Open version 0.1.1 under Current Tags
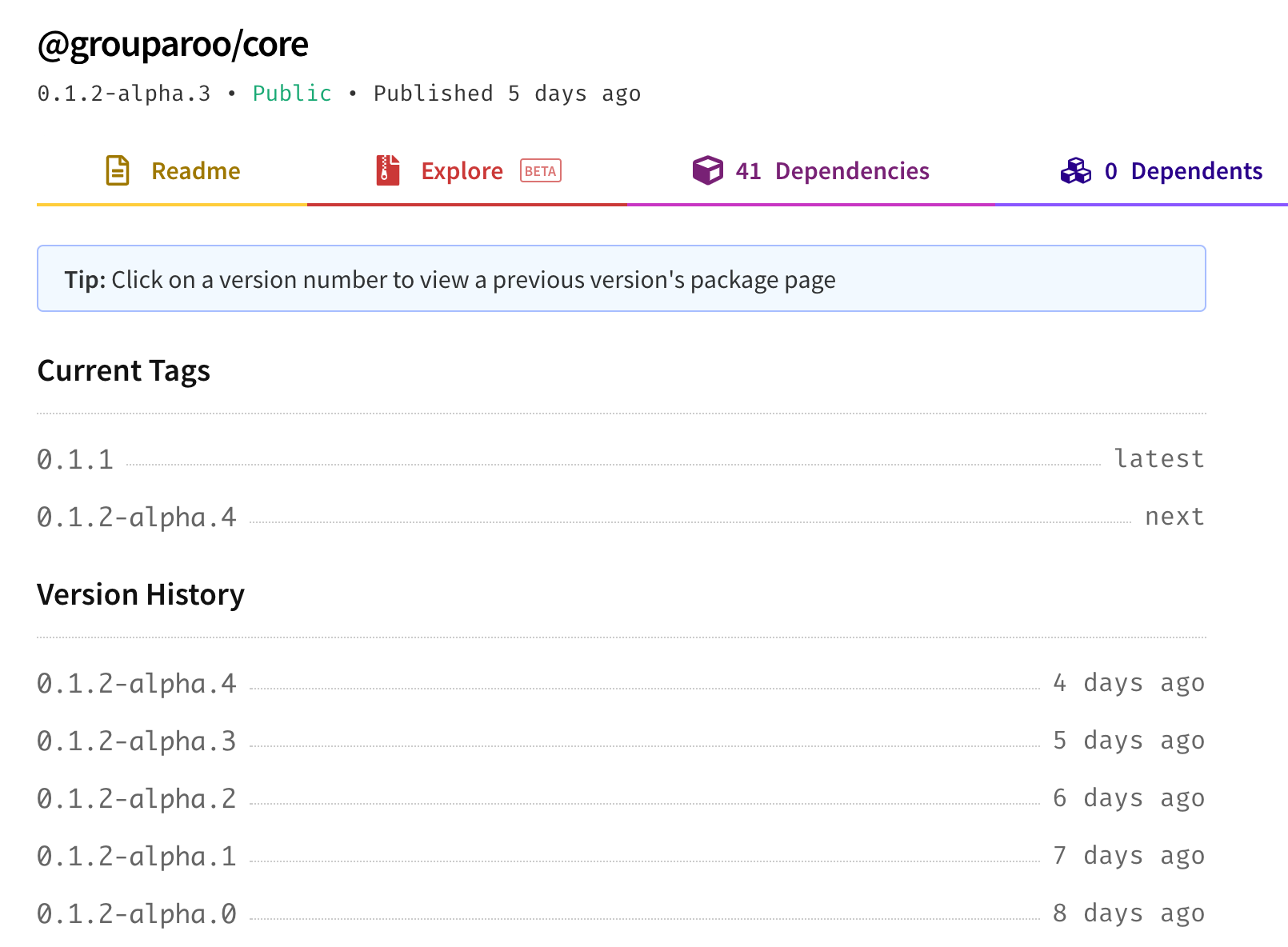The height and width of the screenshot is (947, 1288). tap(75, 460)
